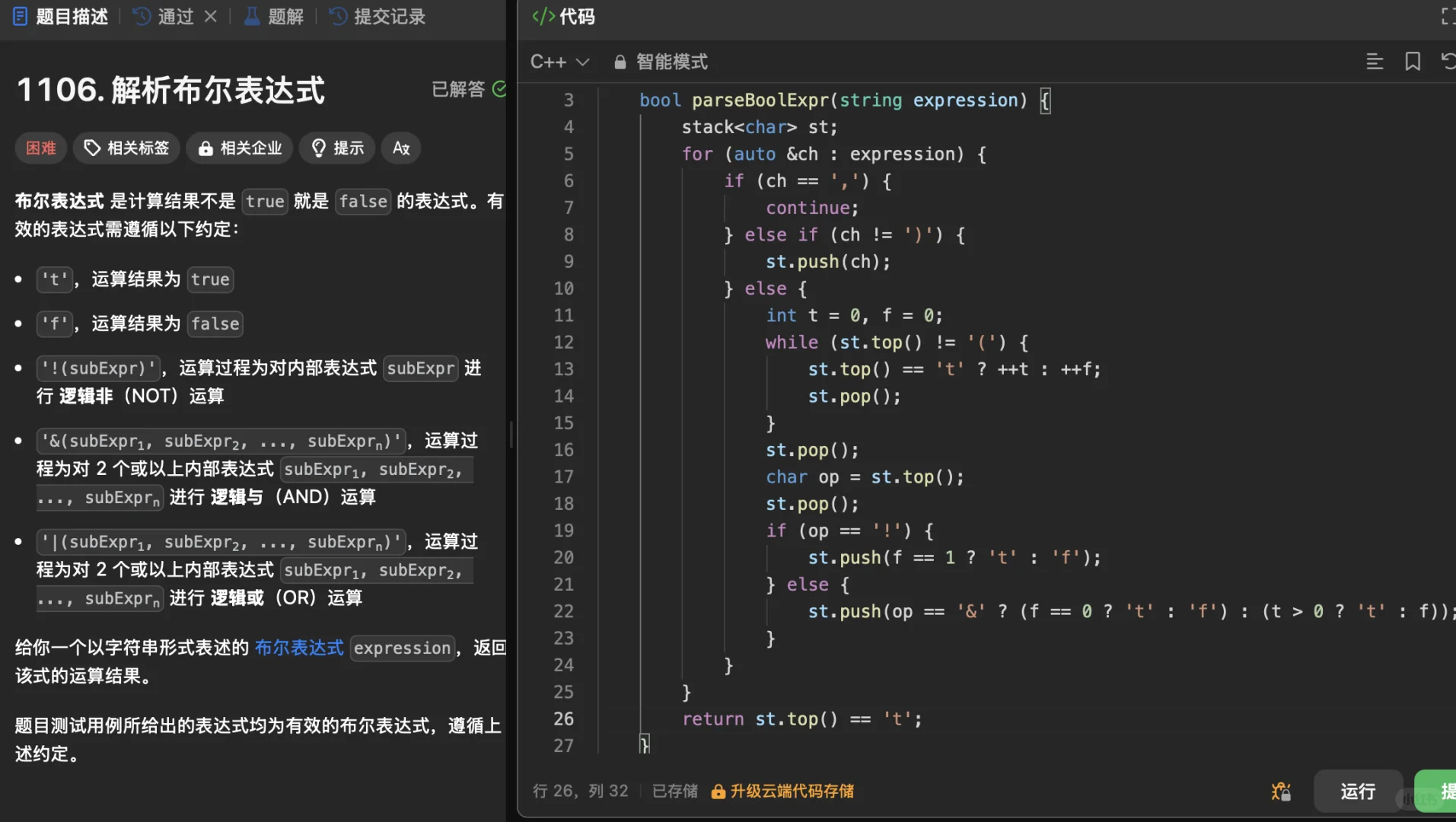Viewport: 1456px width, 822px height.
Task: Open the 题目描述 tab
Action: coord(61,16)
